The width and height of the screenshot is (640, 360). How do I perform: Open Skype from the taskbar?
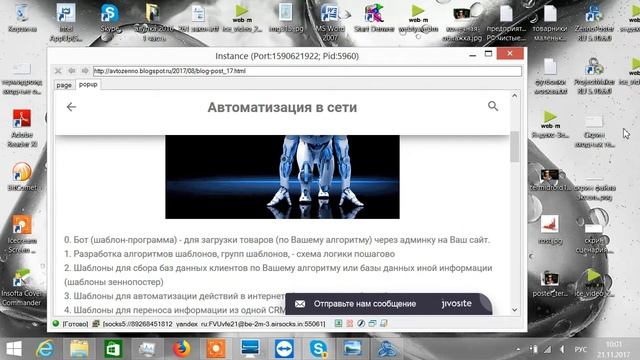[318, 349]
